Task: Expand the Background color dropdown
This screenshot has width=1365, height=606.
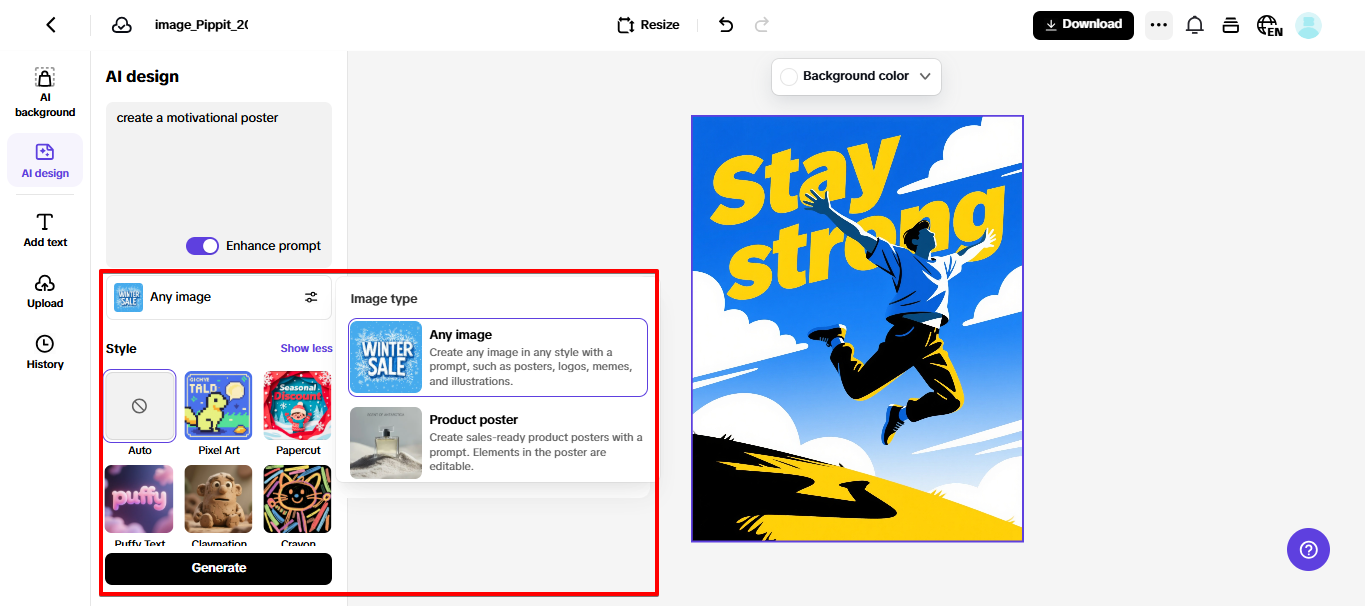Action: coord(924,76)
